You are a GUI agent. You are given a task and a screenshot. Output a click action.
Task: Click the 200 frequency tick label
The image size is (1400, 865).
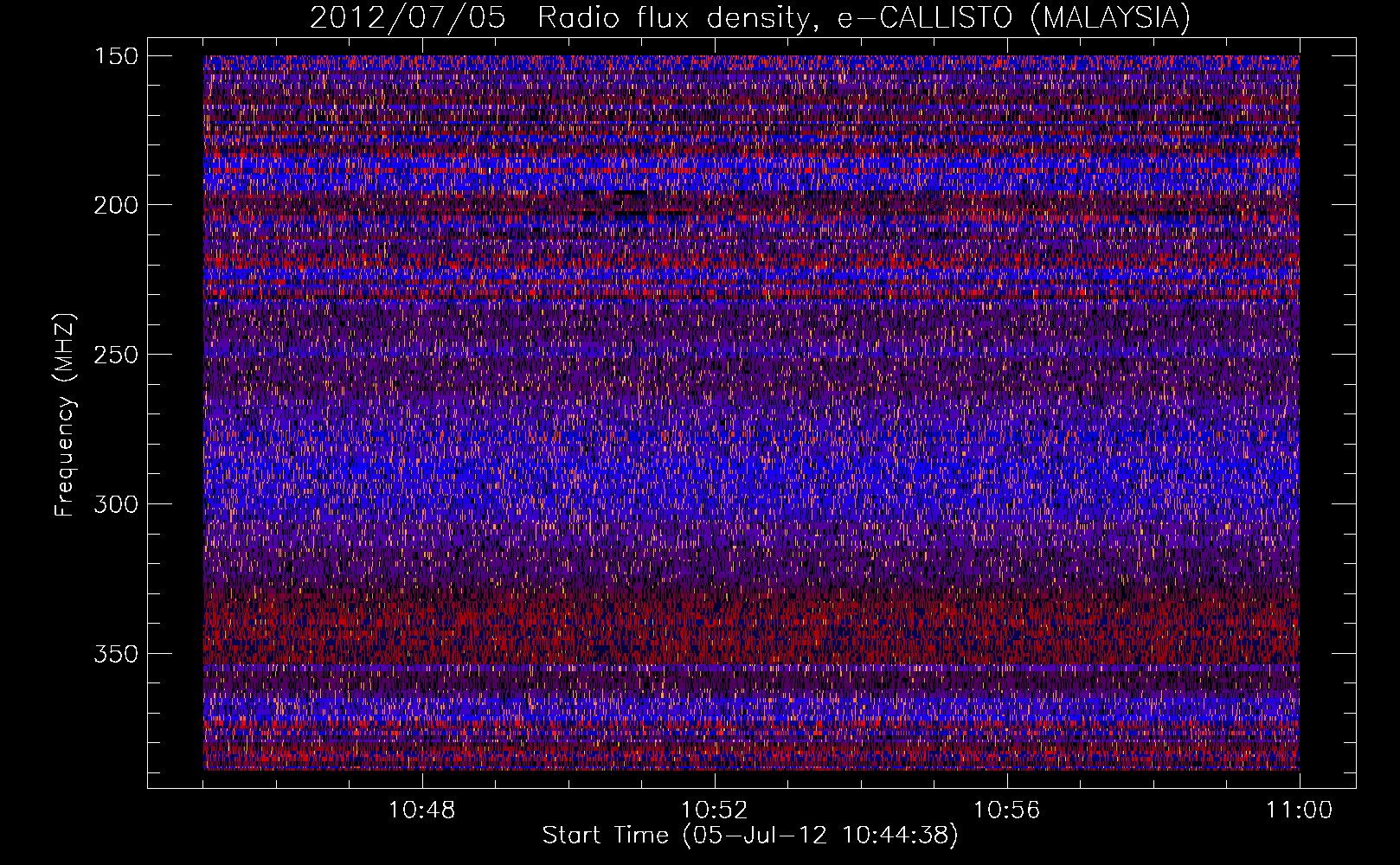116,205
